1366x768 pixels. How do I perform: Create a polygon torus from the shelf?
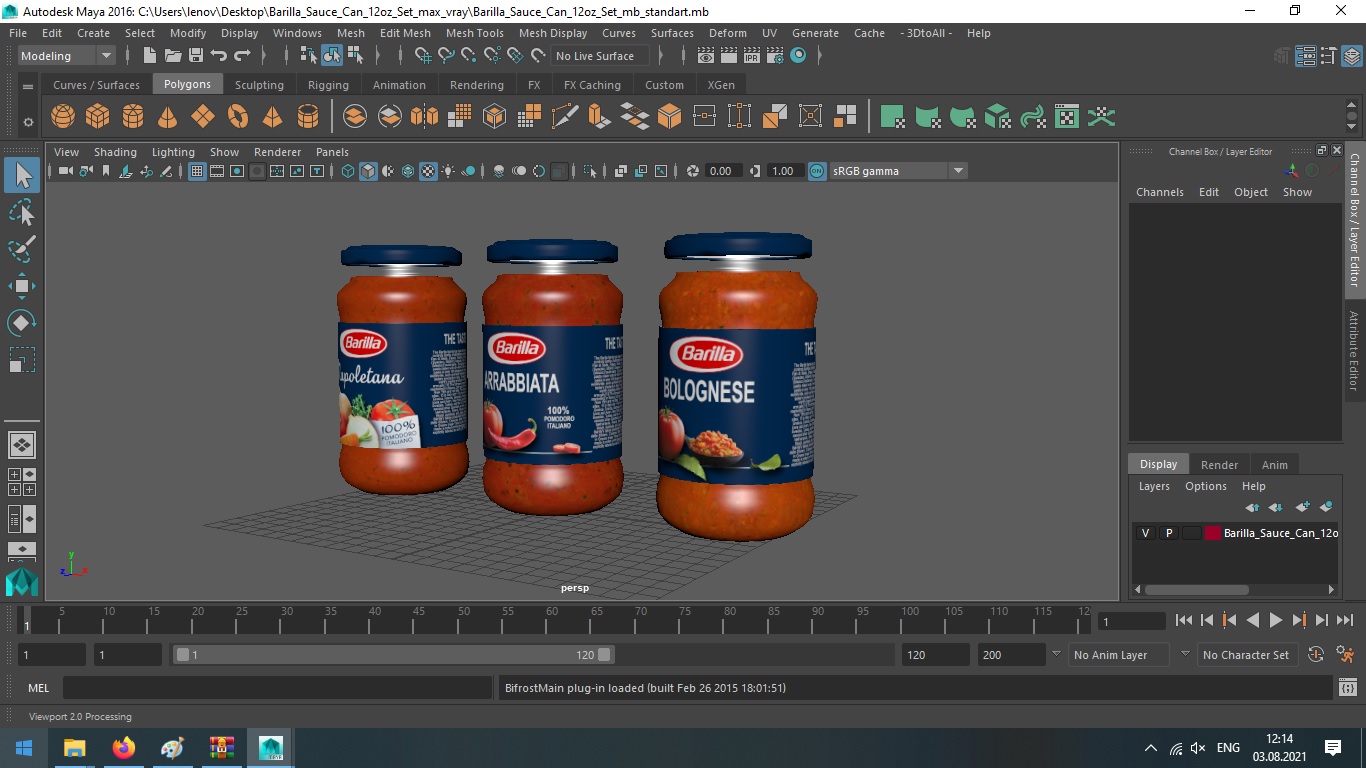[x=238, y=117]
